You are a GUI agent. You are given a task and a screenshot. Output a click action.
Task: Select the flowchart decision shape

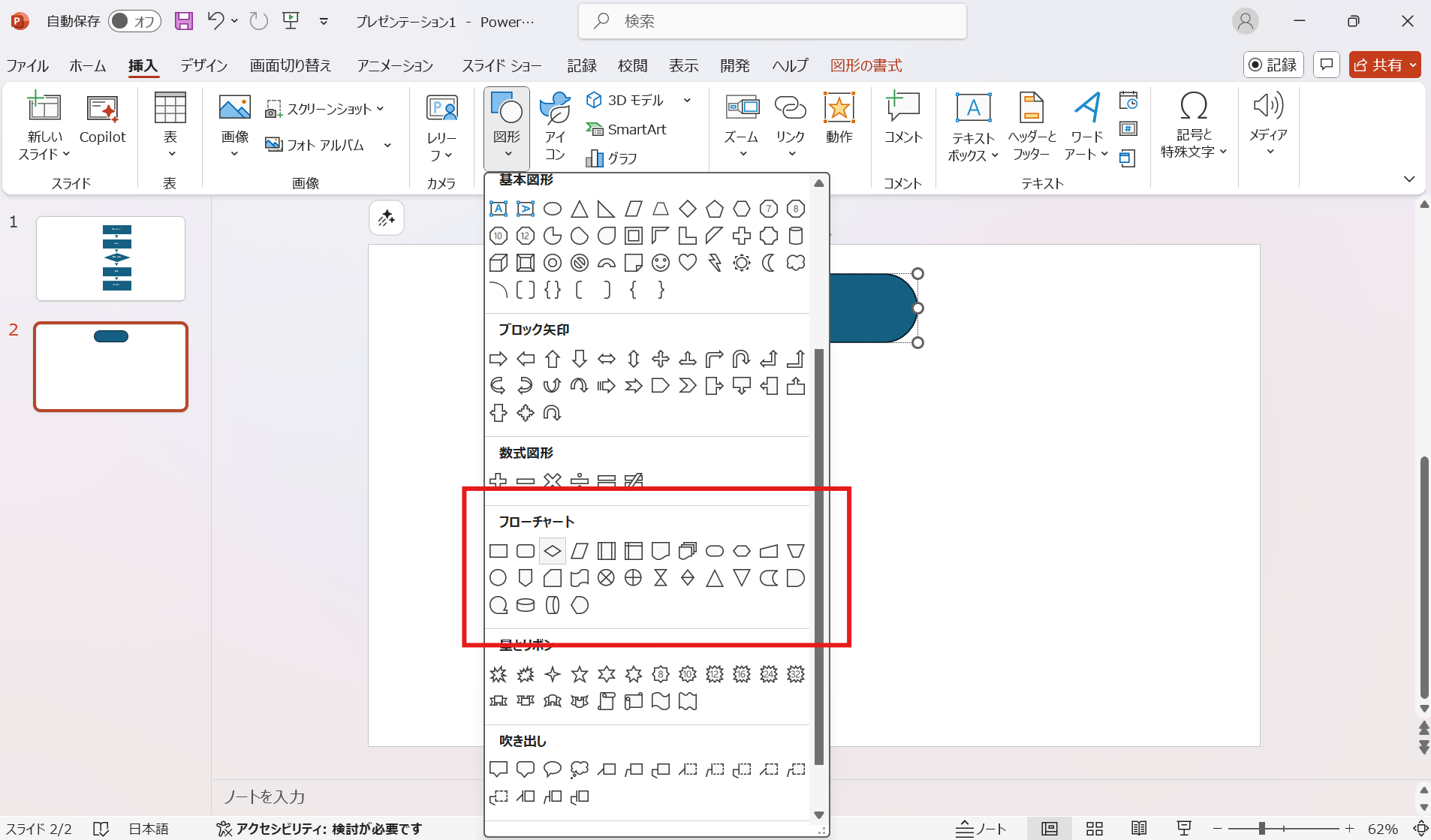[552, 550]
